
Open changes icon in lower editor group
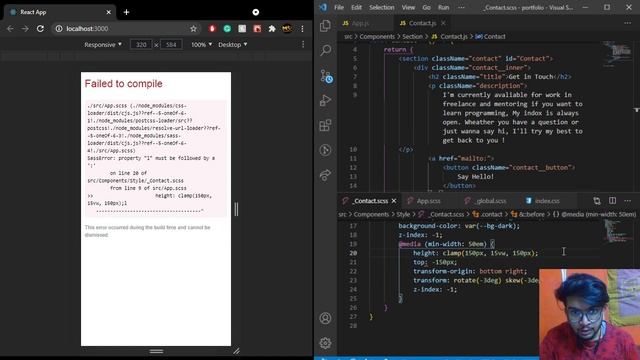click(597, 200)
